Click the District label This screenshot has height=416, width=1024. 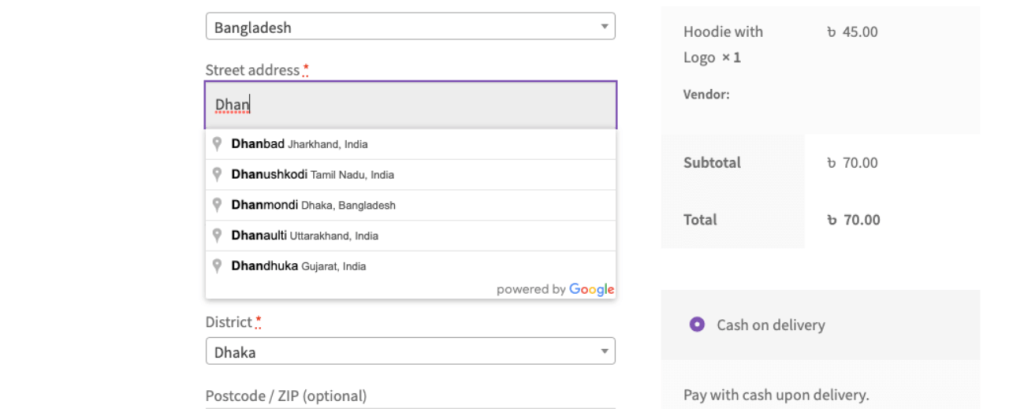(x=229, y=322)
